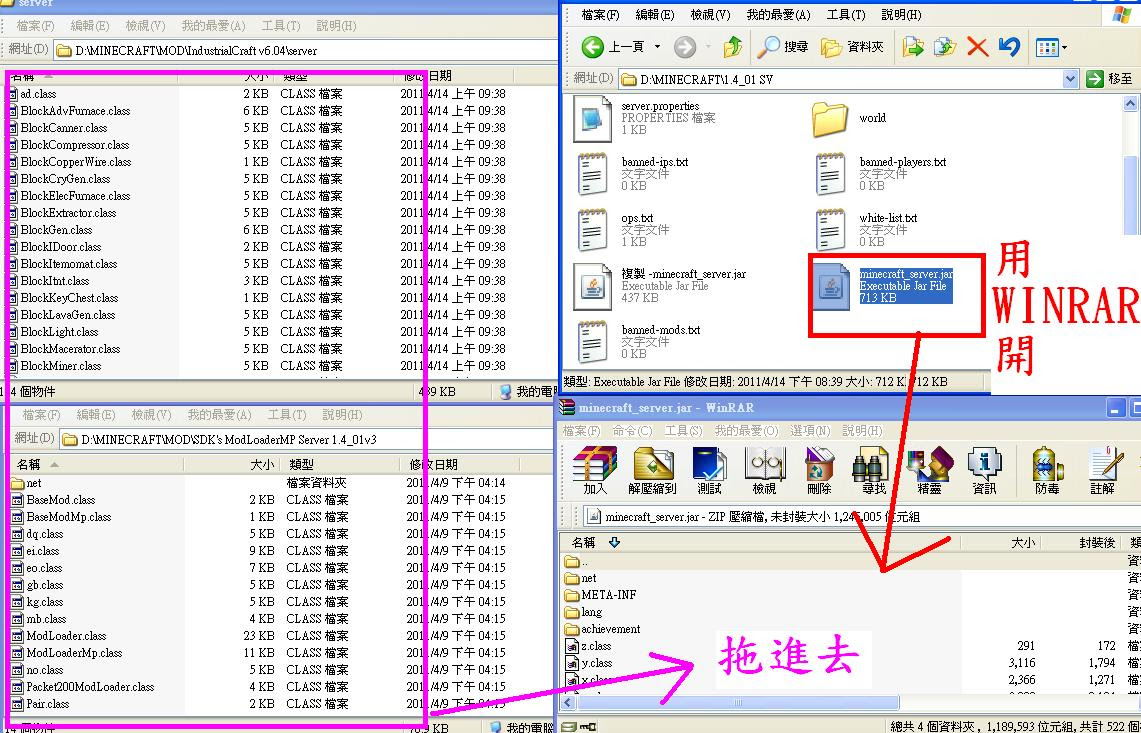The width and height of the screenshot is (1141, 733).
Task: Select the server.properties file icon
Action: [592, 119]
